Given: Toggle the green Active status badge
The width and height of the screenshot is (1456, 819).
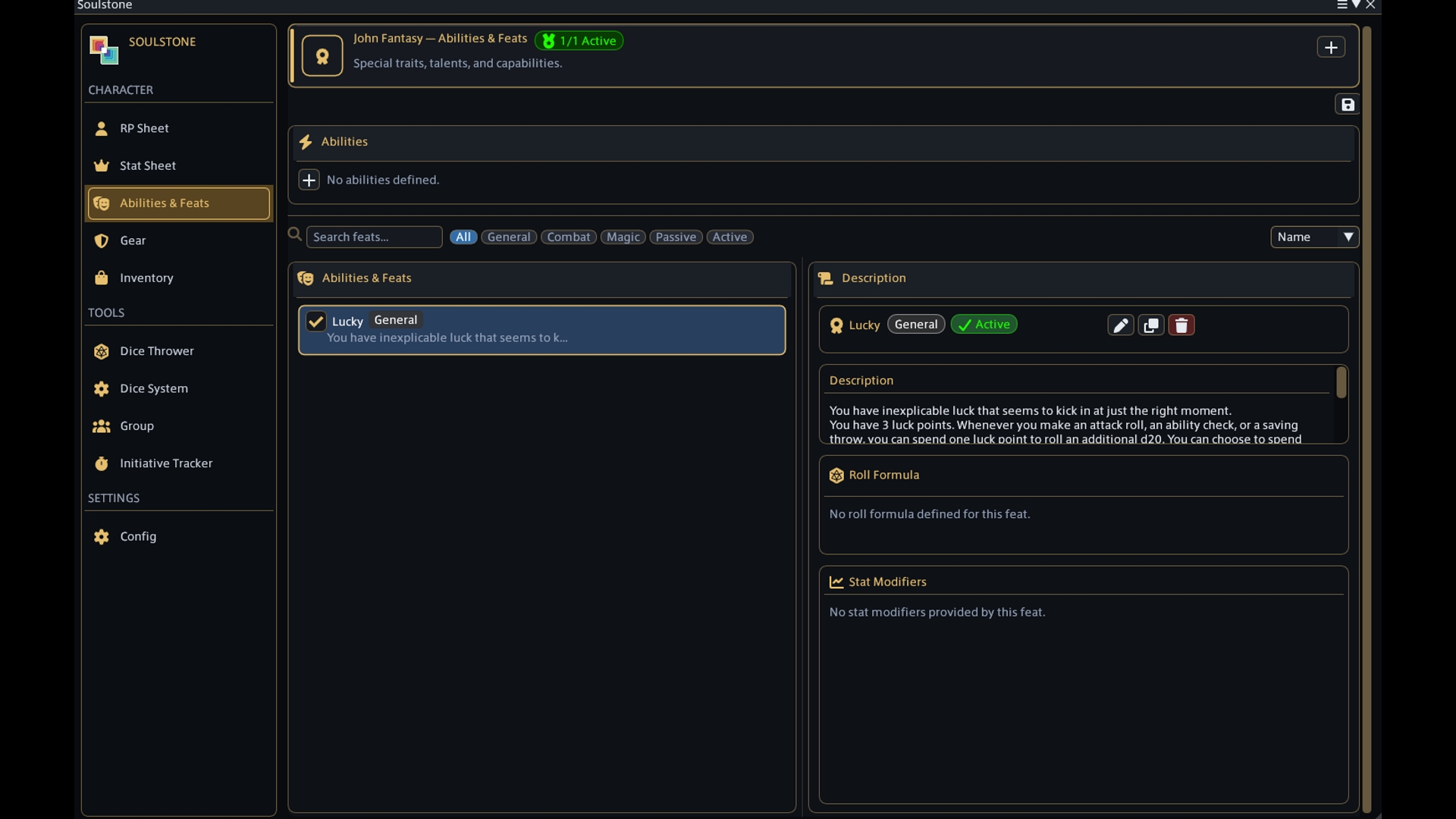Looking at the screenshot, I should tap(984, 325).
